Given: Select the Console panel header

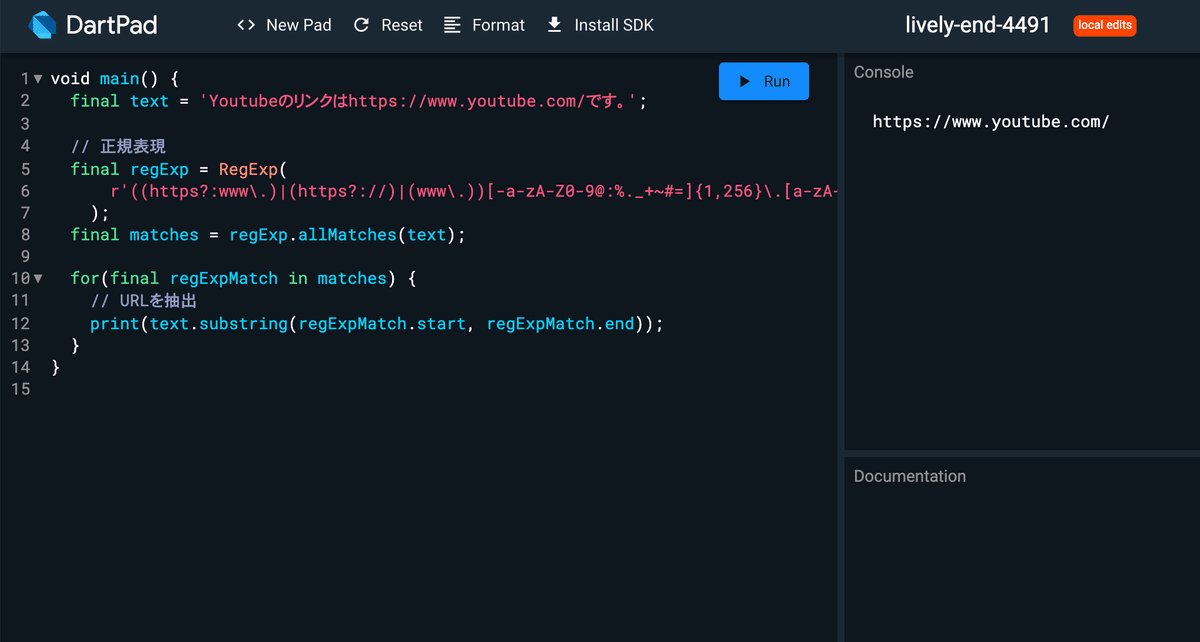Looking at the screenshot, I should [x=884, y=72].
